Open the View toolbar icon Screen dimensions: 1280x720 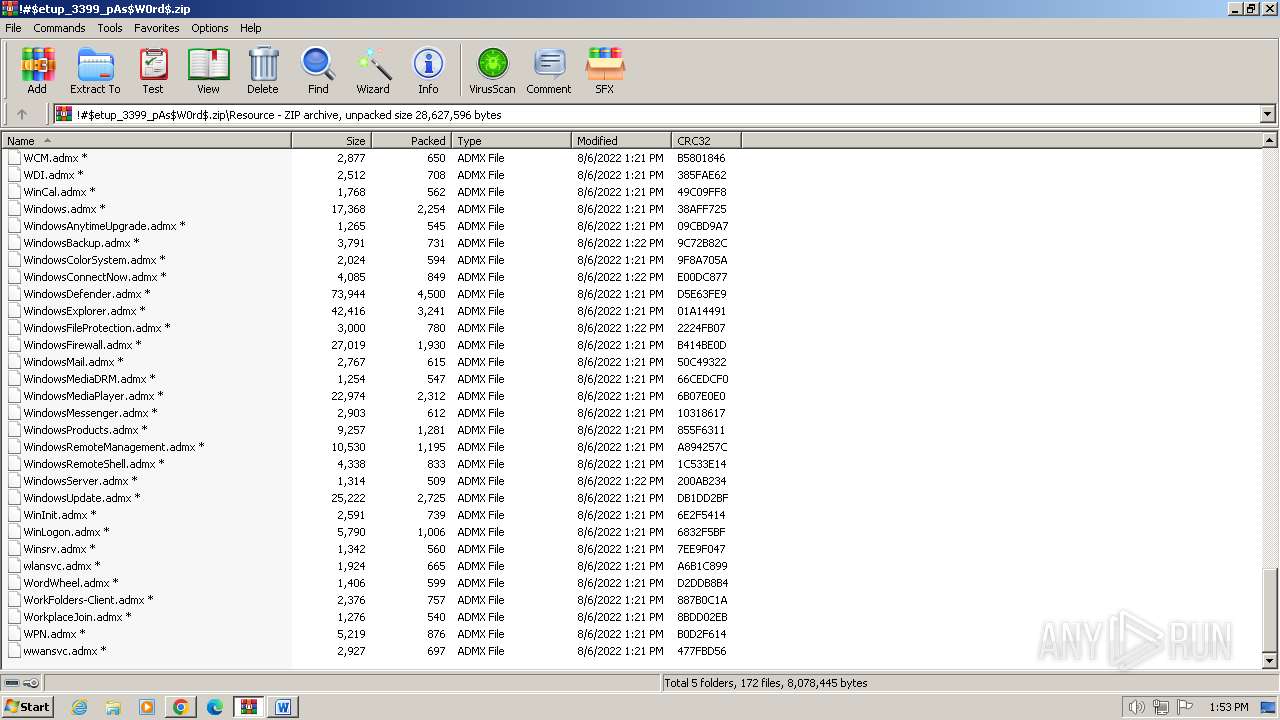click(208, 70)
